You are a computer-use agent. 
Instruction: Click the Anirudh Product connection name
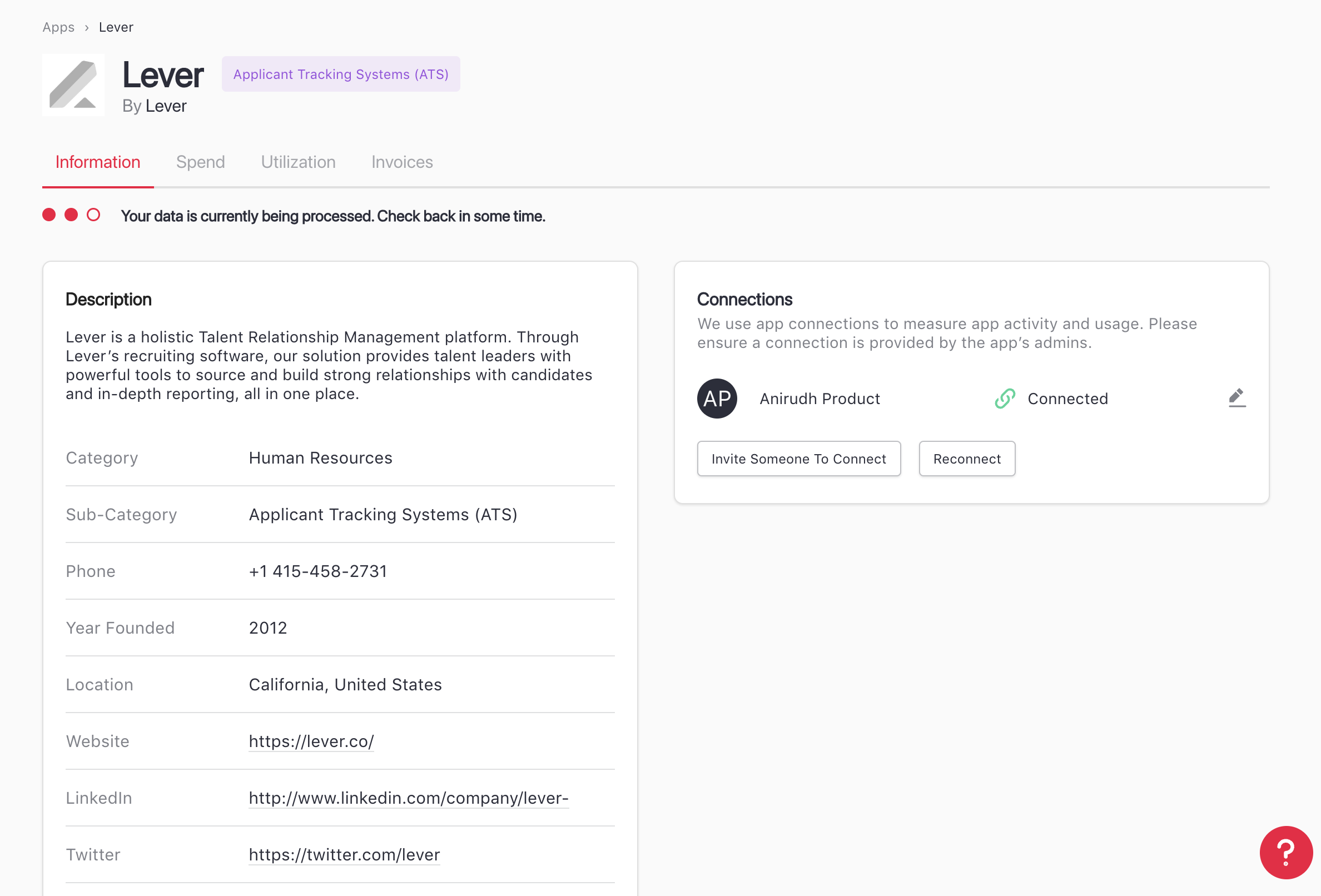819,399
